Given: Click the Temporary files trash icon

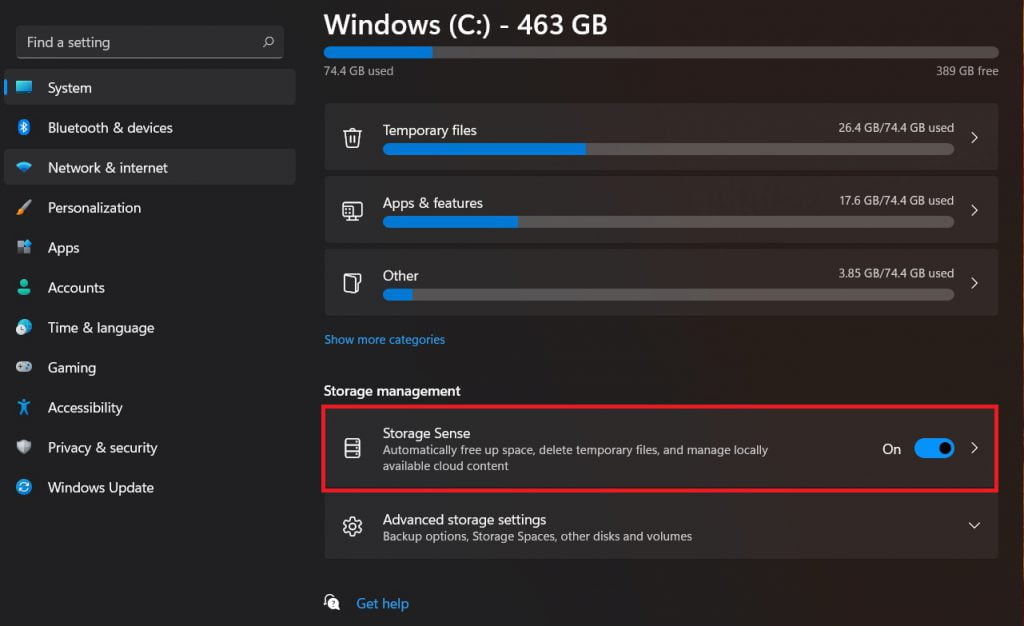Looking at the screenshot, I should 353,138.
